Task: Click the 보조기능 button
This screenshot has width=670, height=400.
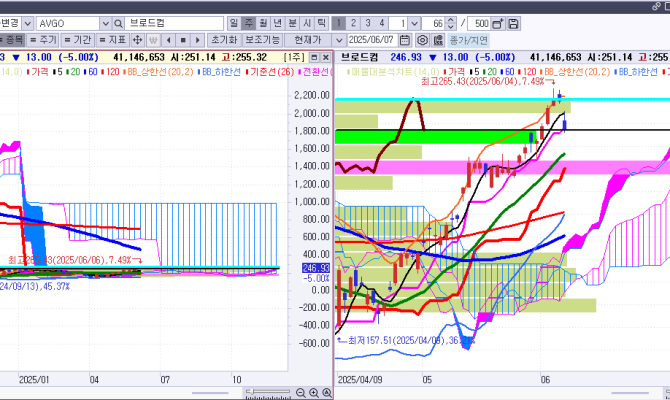Action: click(263, 39)
